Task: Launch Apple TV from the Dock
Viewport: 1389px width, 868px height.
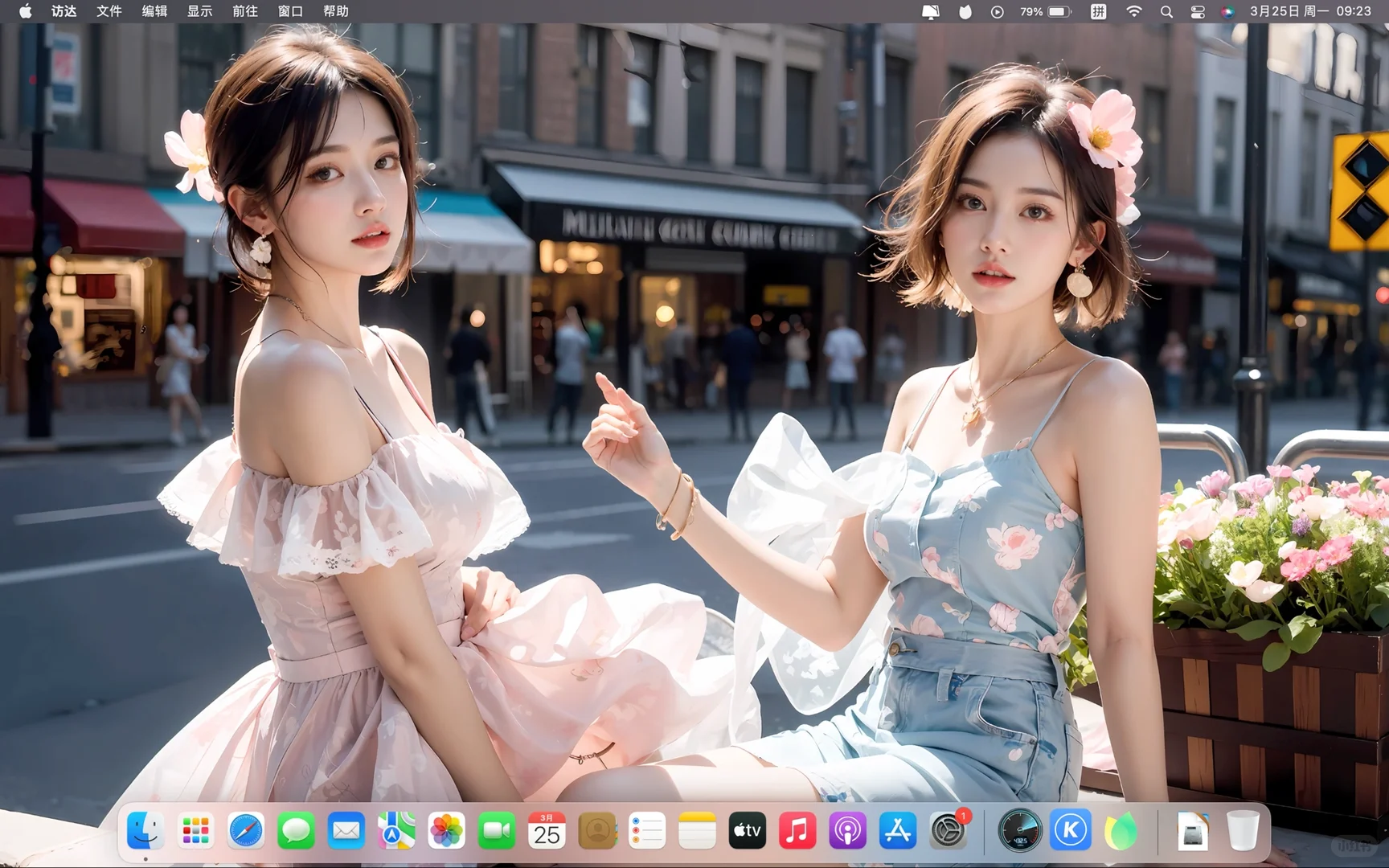Action: click(x=748, y=830)
